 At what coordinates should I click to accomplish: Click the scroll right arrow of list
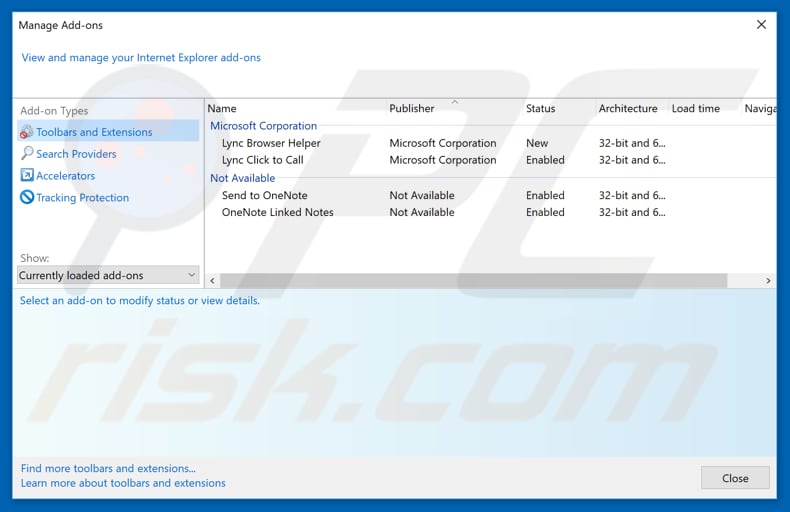pos(768,281)
